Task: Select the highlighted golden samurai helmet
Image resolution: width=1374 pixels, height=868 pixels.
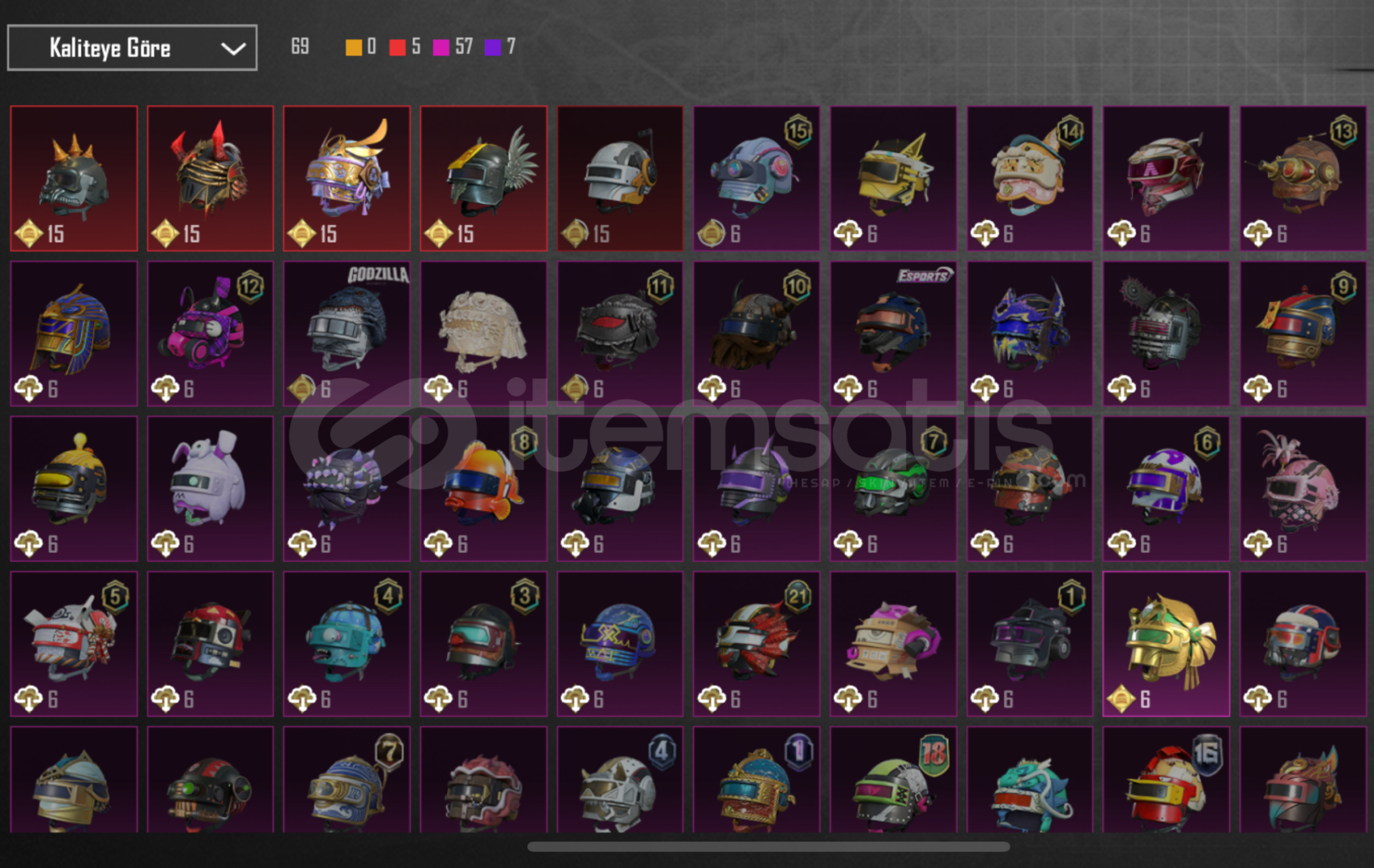Action: (x=1167, y=644)
